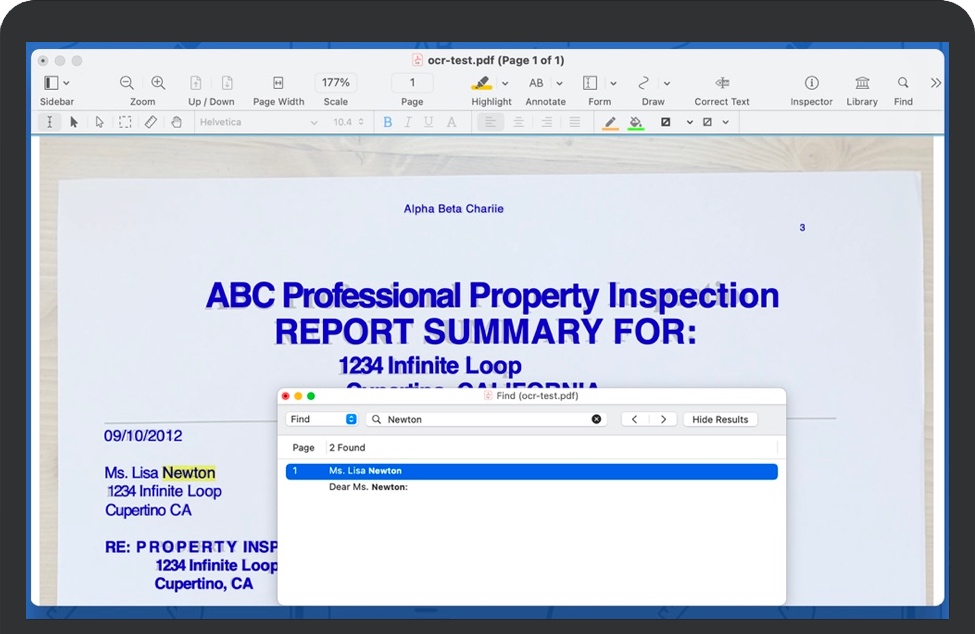Go to next search match arrow
Viewport: 975px width, 634px height.
(663, 419)
